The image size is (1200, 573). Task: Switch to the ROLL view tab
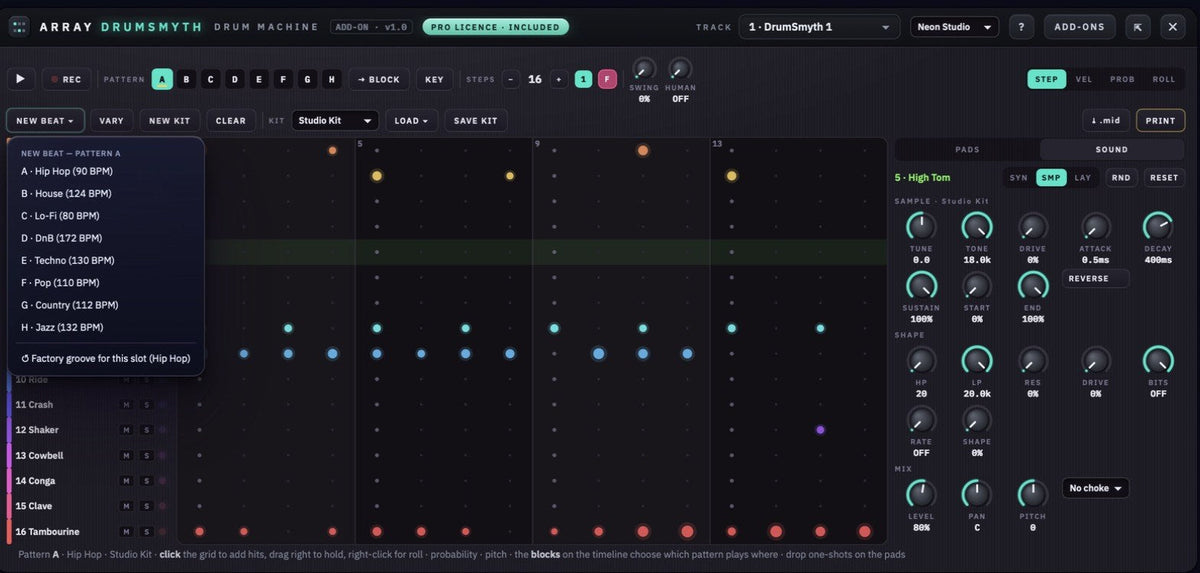tap(1164, 79)
